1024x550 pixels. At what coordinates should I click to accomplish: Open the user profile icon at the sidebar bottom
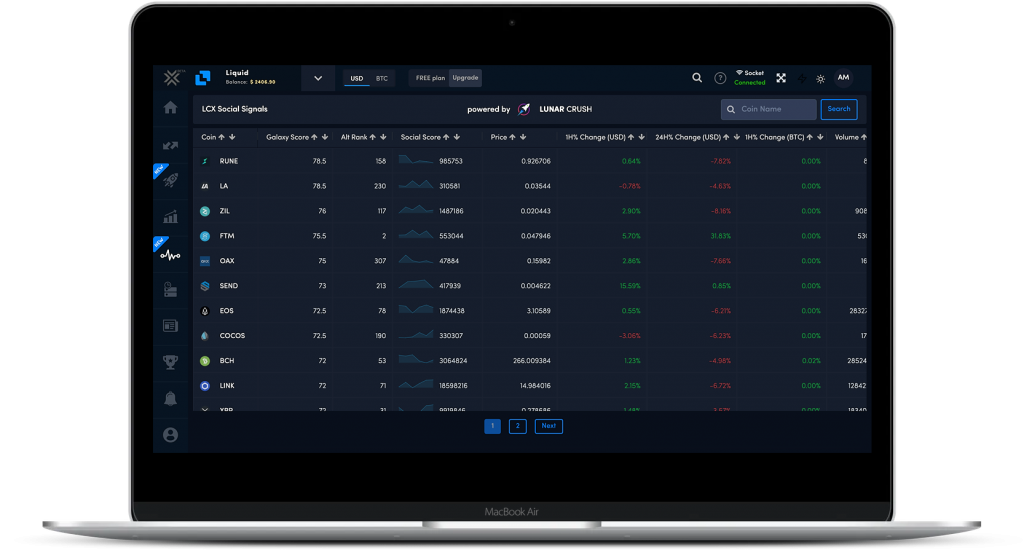click(170, 435)
